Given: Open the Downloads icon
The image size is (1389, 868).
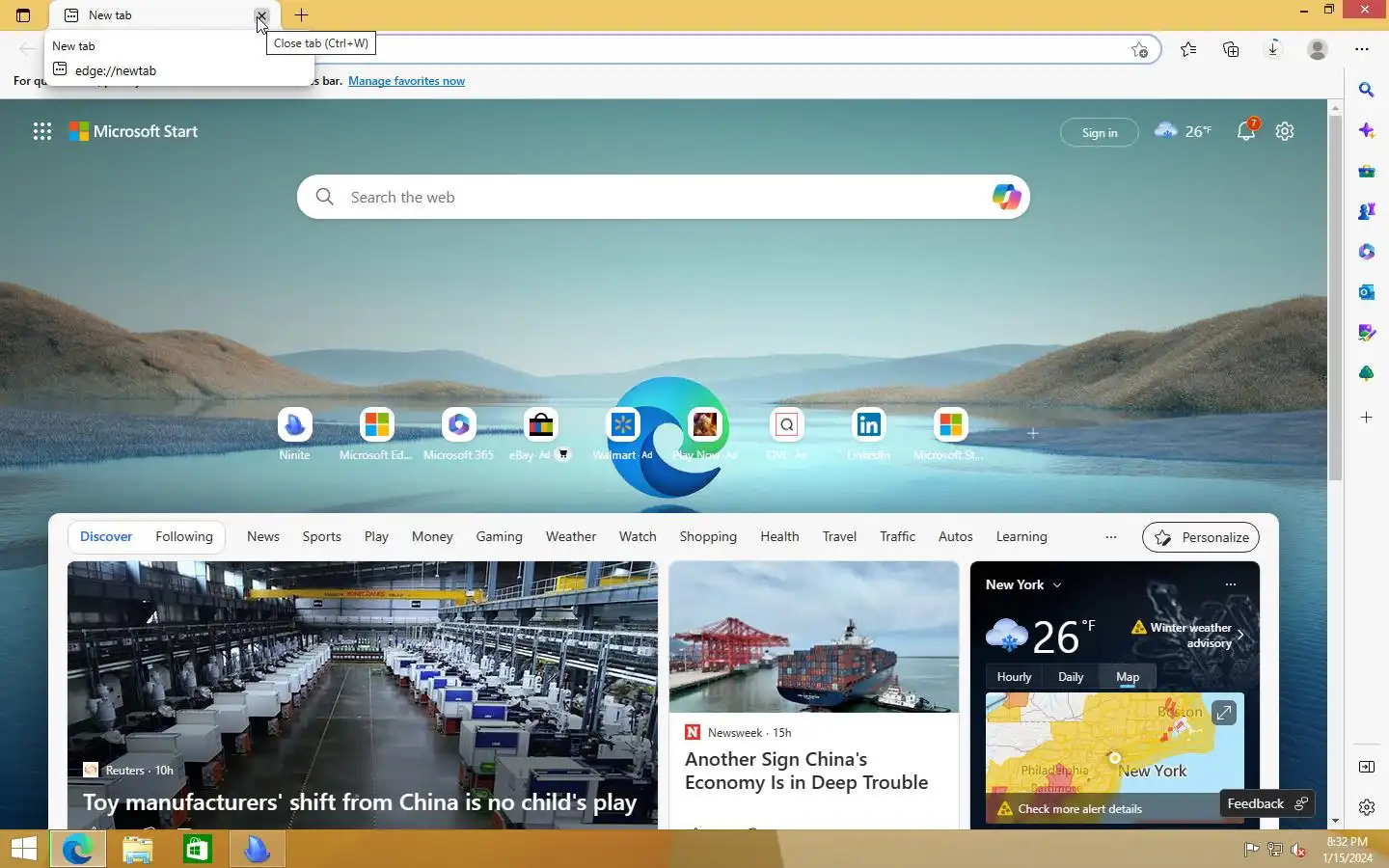Looking at the screenshot, I should 1273,49.
